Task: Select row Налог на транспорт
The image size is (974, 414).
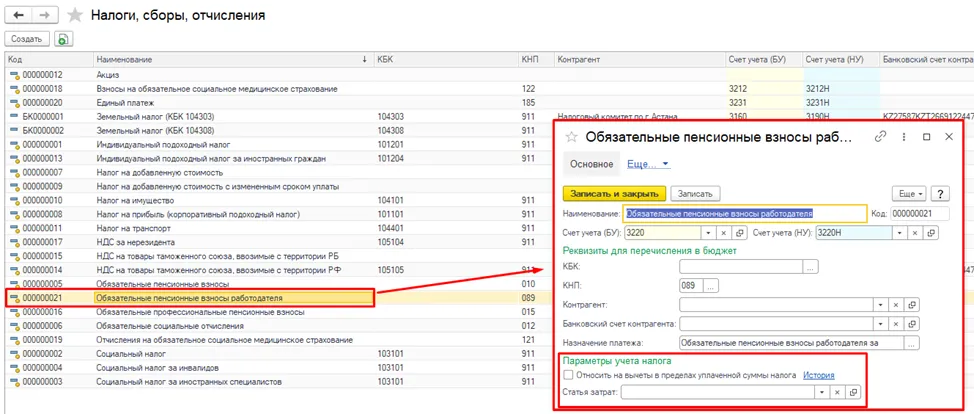Action: tap(280, 228)
